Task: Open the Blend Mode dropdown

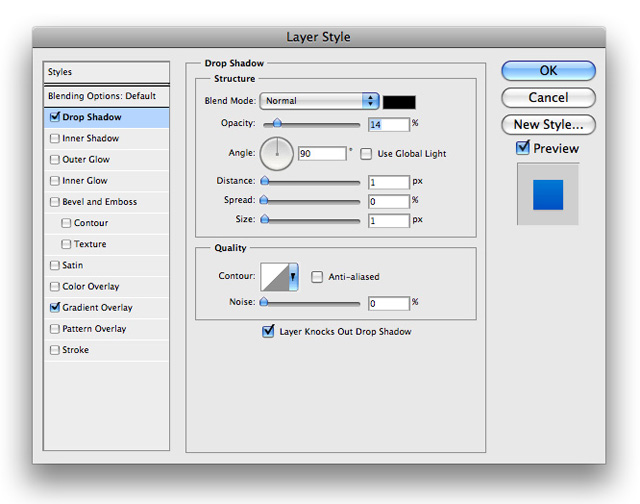Action: click(x=319, y=101)
